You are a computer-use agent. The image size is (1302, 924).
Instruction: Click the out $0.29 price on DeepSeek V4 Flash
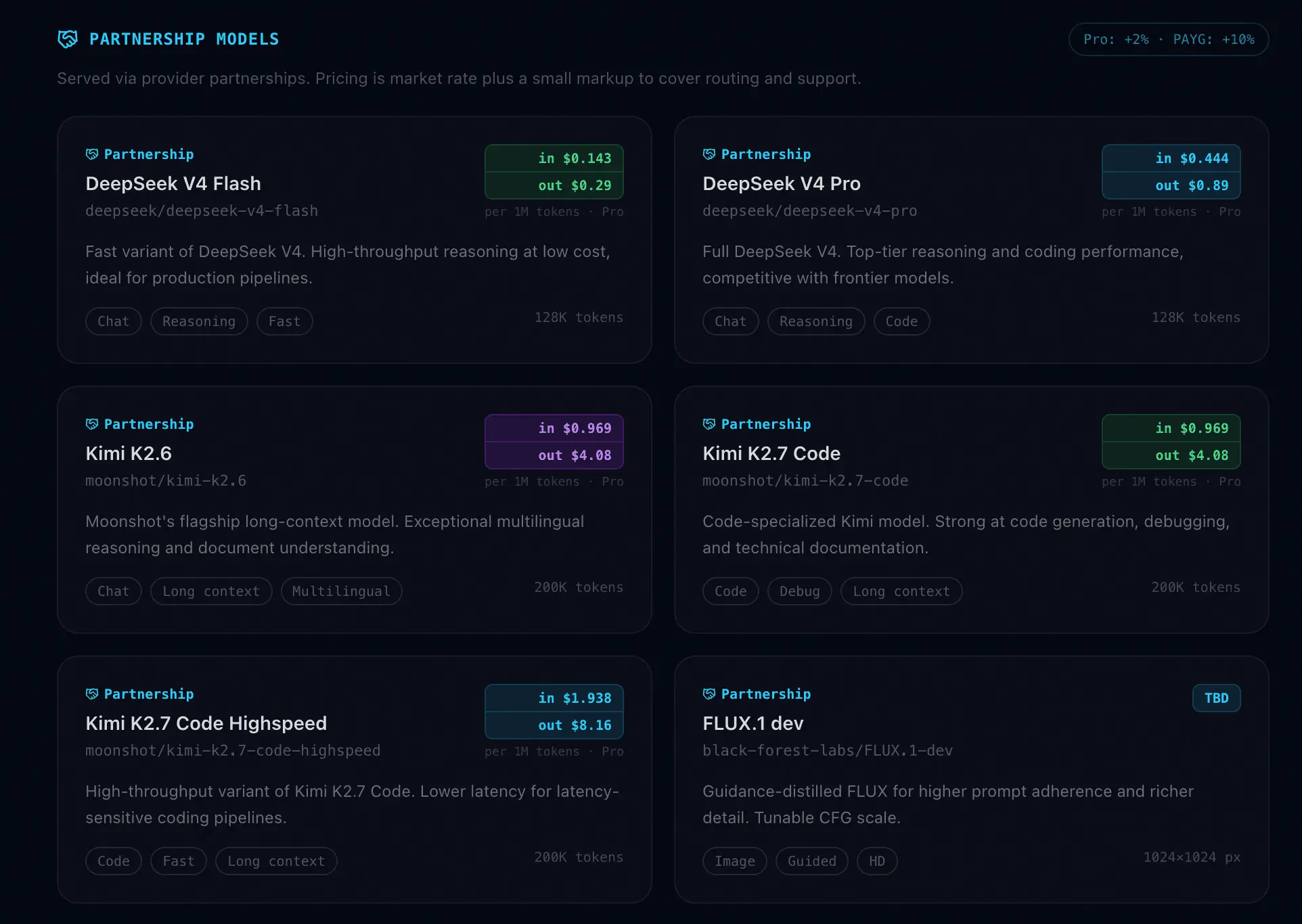coord(554,185)
